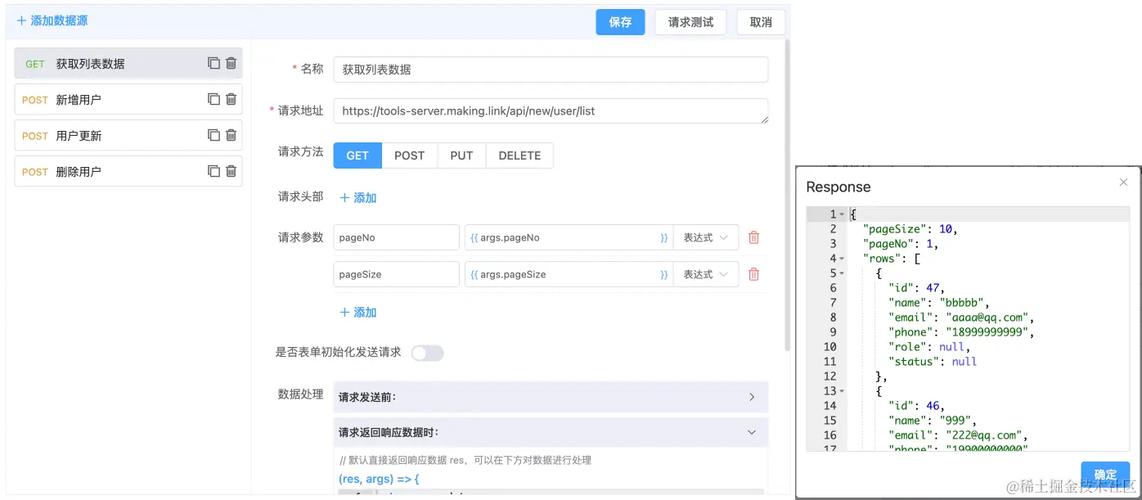Select 用户更新 in data source list
The image size is (1142, 500).
click(128, 135)
